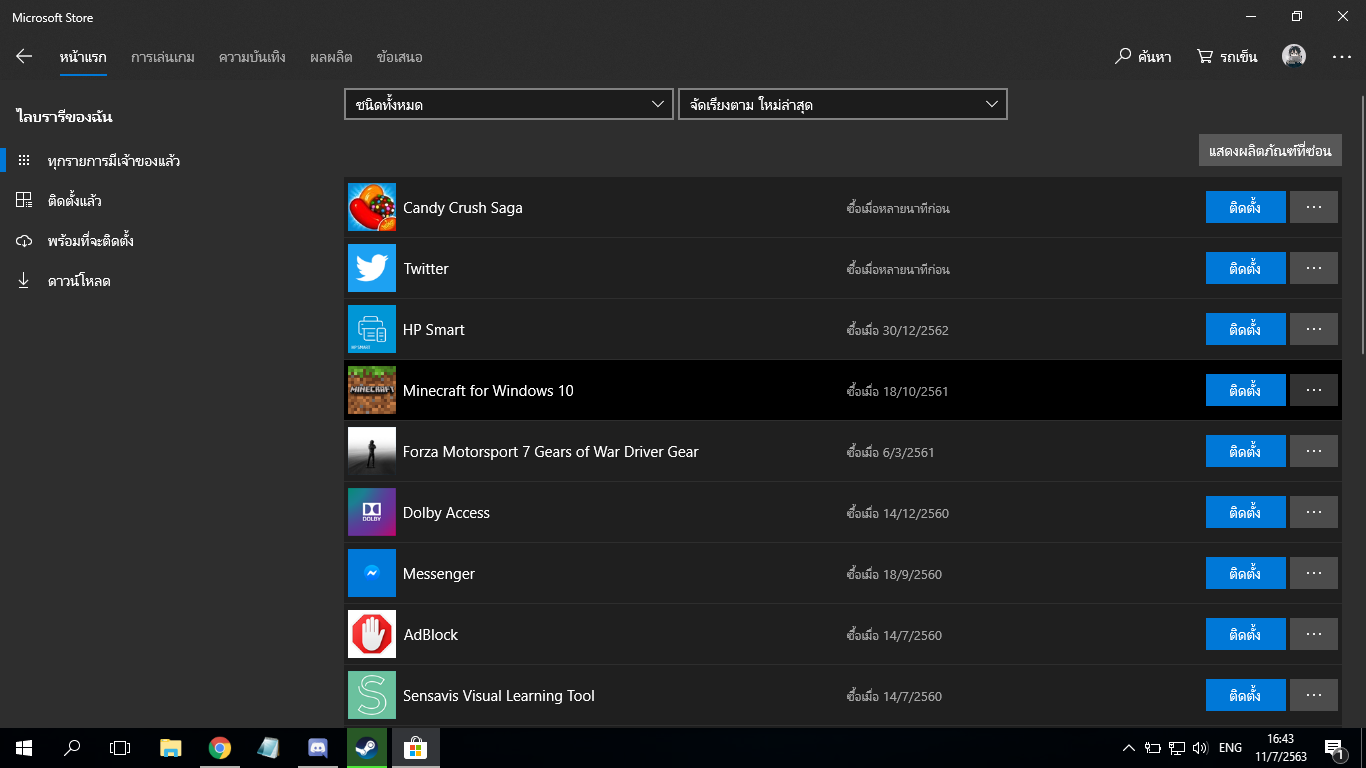Select ดาวน์โหลด in the library sidebar
Screen dimensions: 1366x768
(x=172, y=281)
